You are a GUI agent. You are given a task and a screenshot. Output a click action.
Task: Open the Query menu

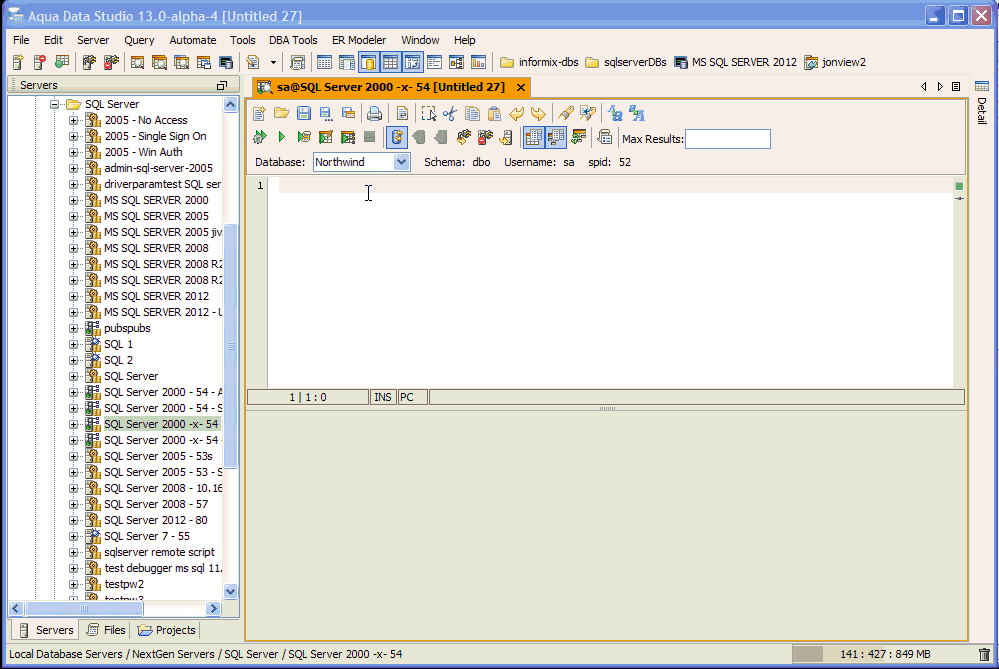point(139,40)
